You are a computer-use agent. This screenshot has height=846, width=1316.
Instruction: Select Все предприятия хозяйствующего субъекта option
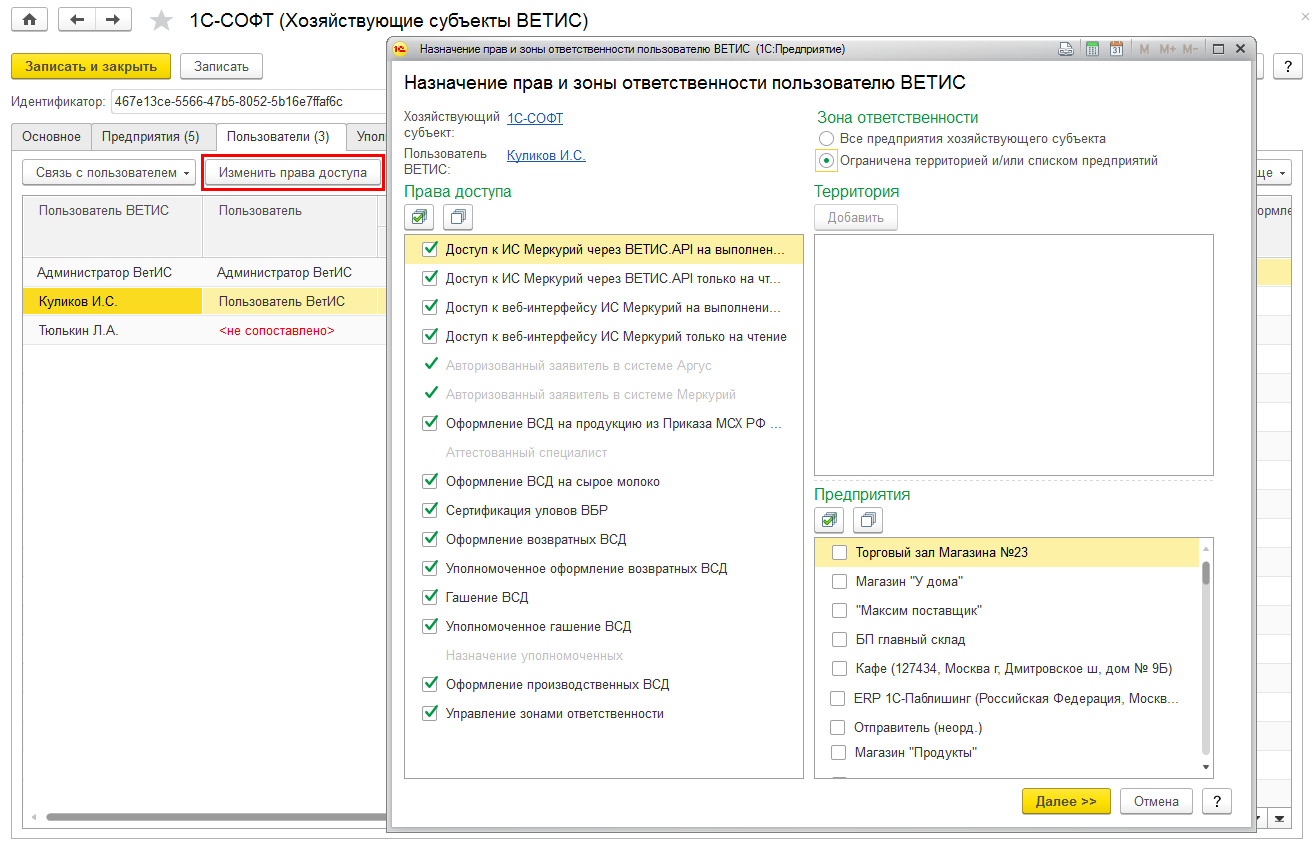826,139
